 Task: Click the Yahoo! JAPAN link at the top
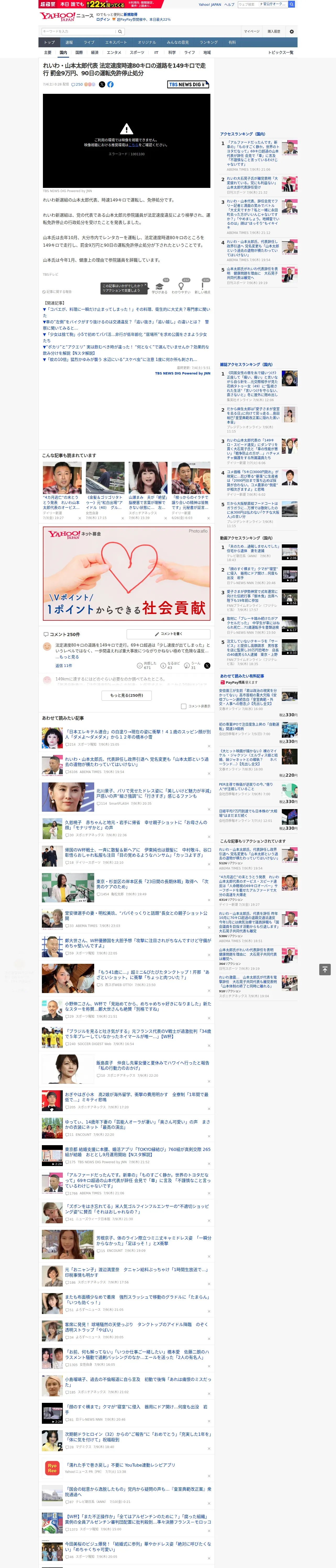coord(210,4)
